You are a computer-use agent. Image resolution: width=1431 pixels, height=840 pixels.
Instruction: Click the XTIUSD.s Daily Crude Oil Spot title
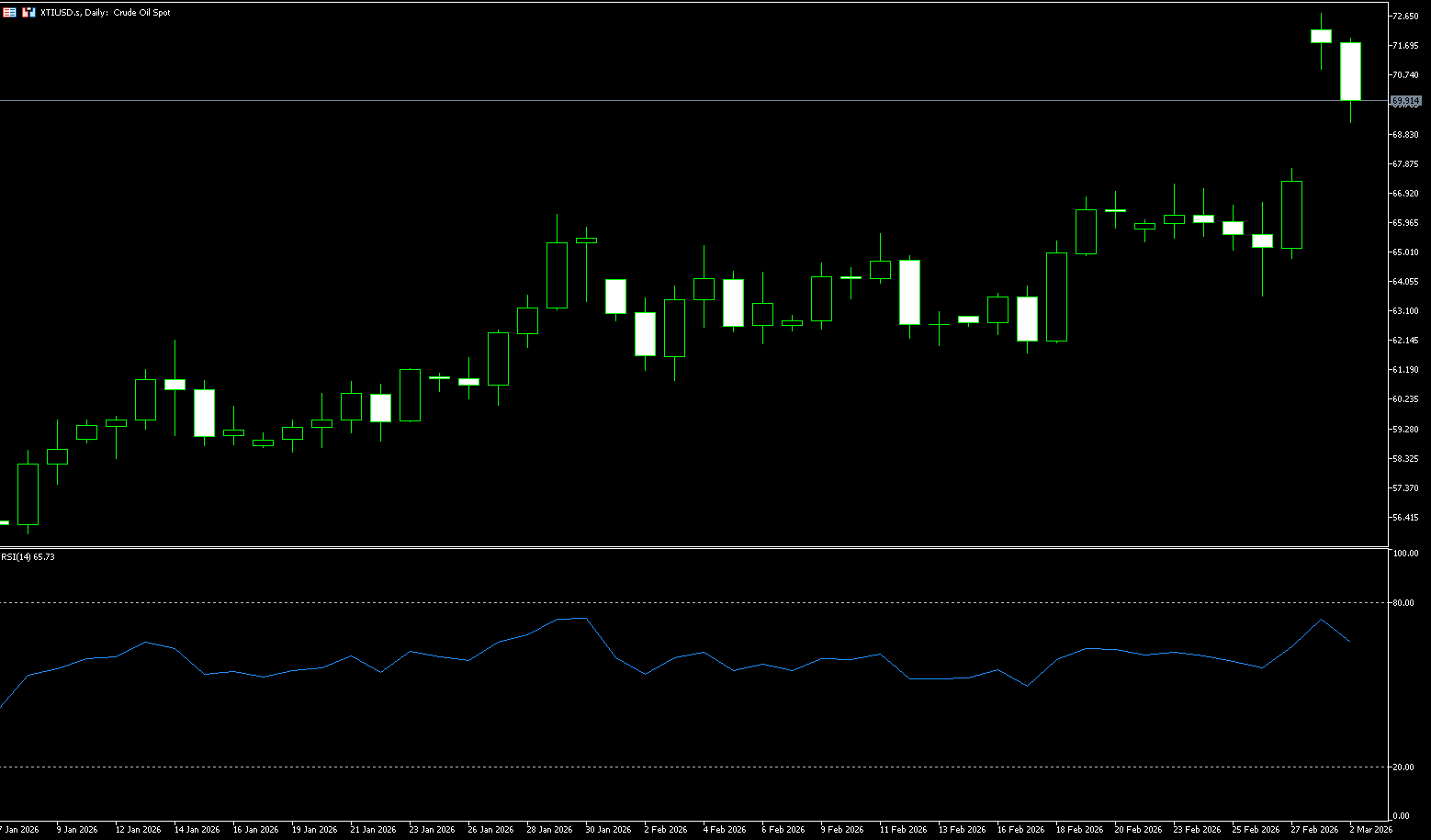pyautogui.click(x=106, y=13)
